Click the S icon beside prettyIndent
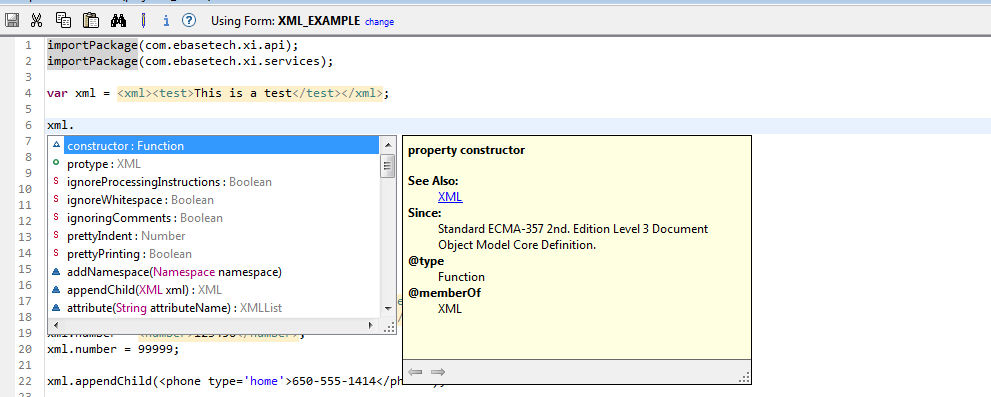 [56, 236]
